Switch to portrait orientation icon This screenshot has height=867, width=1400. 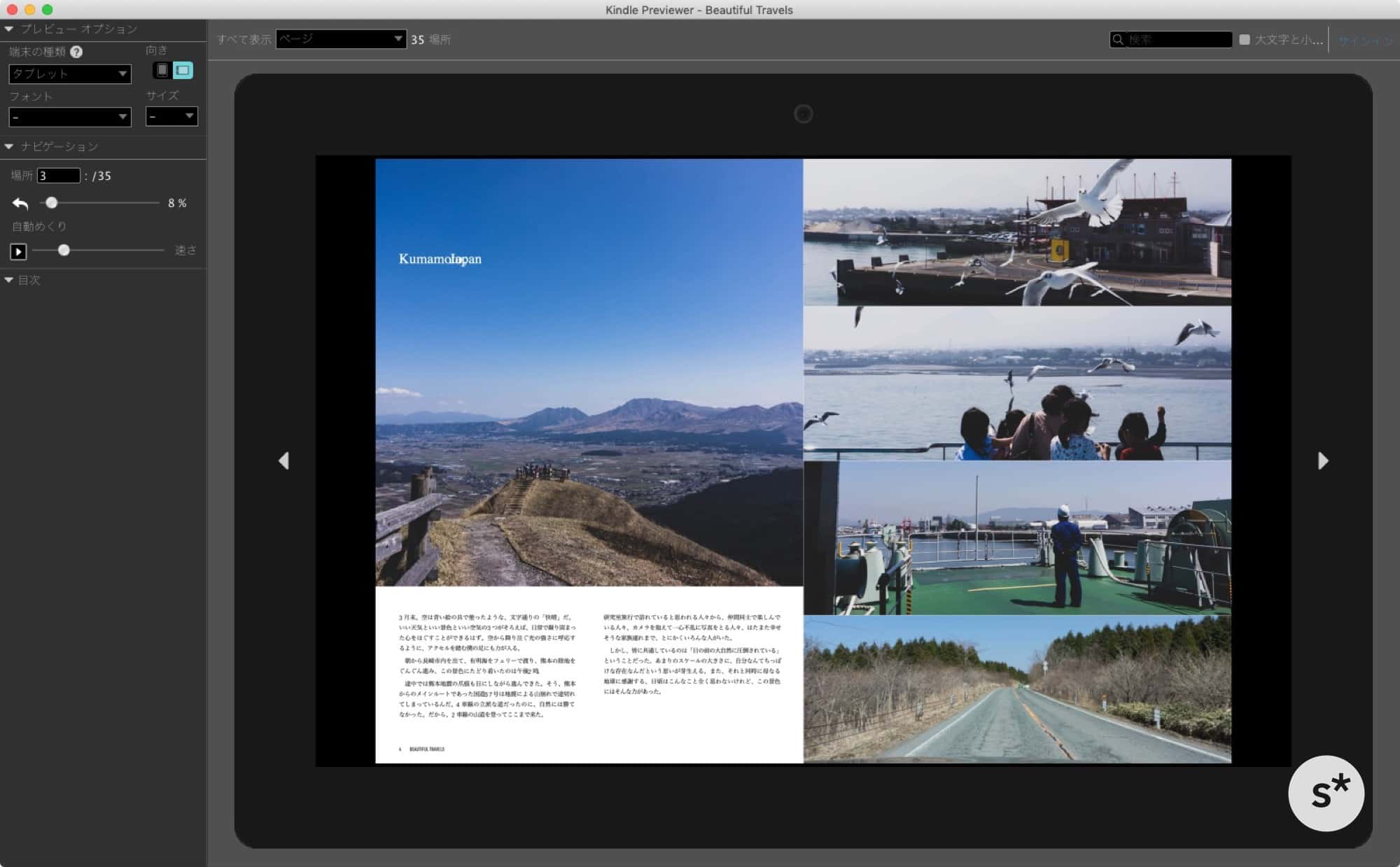162,70
